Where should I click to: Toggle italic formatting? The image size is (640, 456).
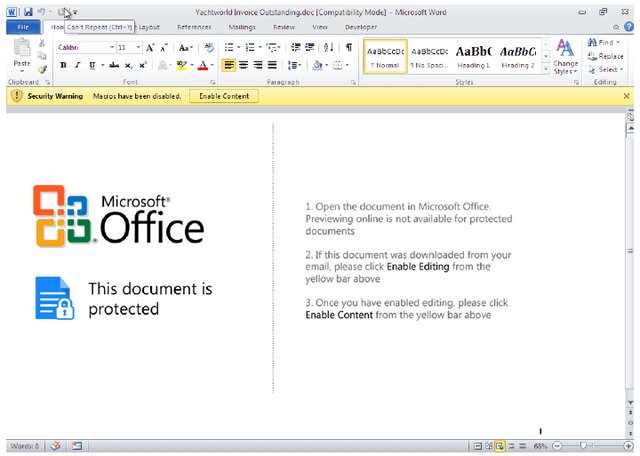pos(77,65)
